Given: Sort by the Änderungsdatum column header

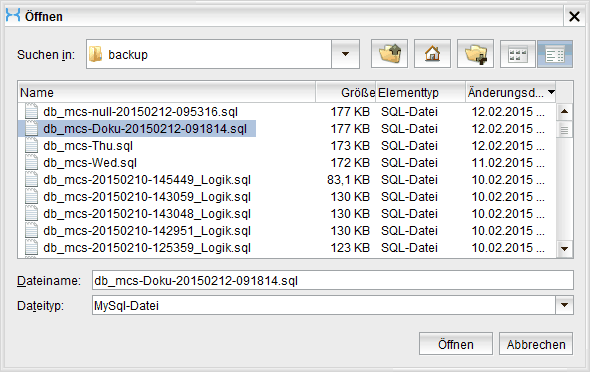Looking at the screenshot, I should (511, 93).
